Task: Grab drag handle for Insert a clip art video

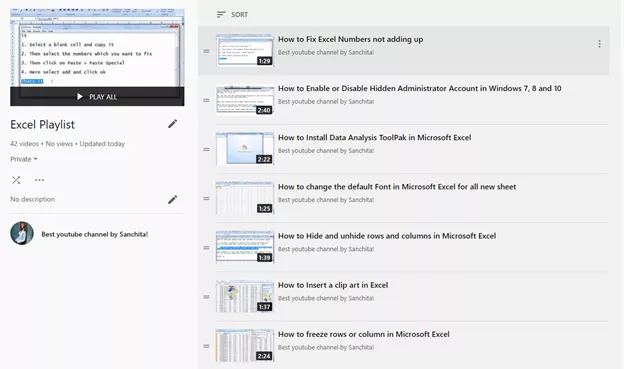Action: (206, 297)
